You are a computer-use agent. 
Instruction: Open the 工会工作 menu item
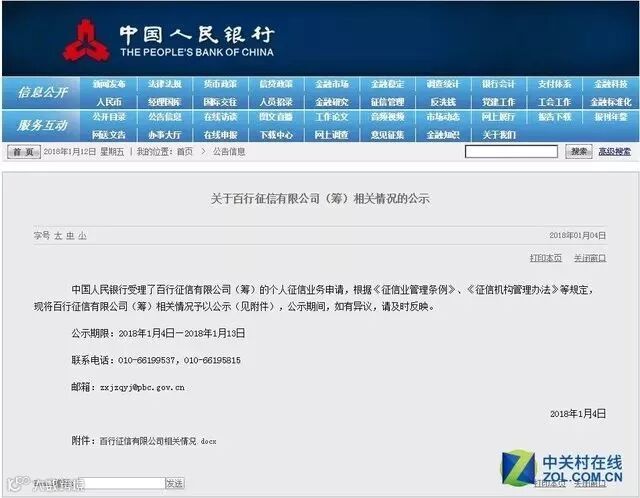(x=554, y=102)
